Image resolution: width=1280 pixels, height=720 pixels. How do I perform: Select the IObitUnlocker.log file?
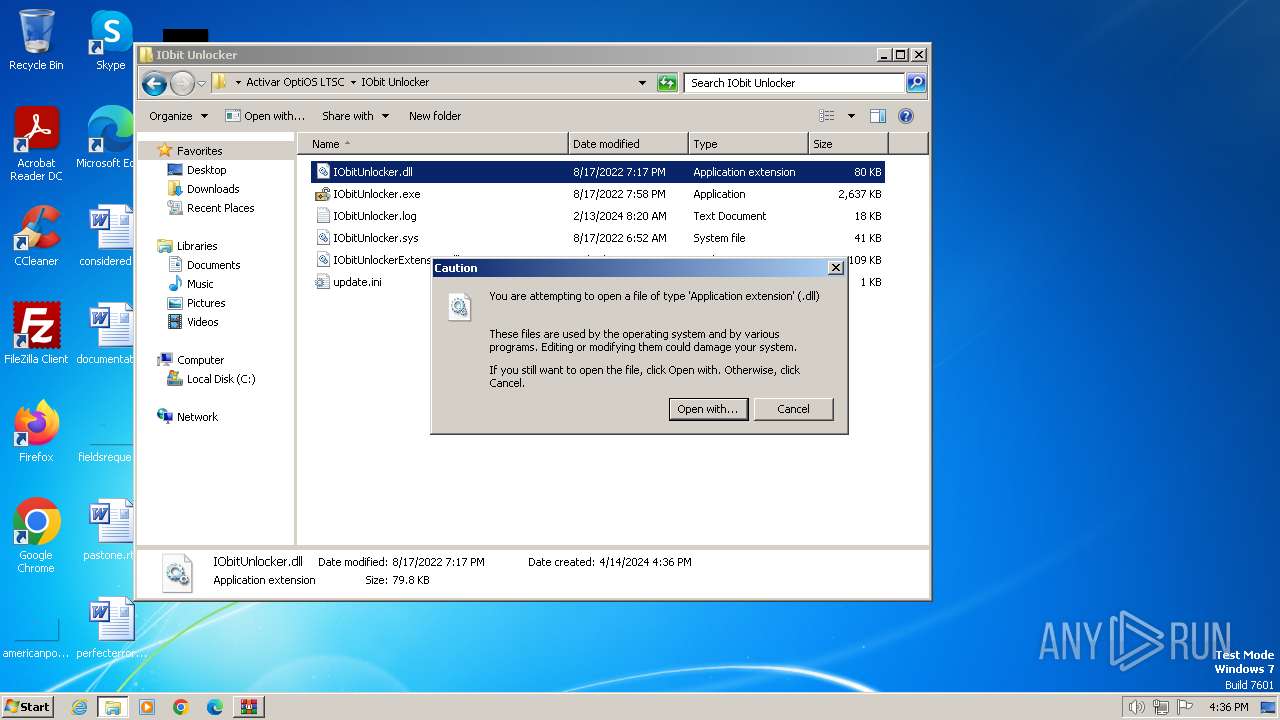pyautogui.click(x=598, y=216)
